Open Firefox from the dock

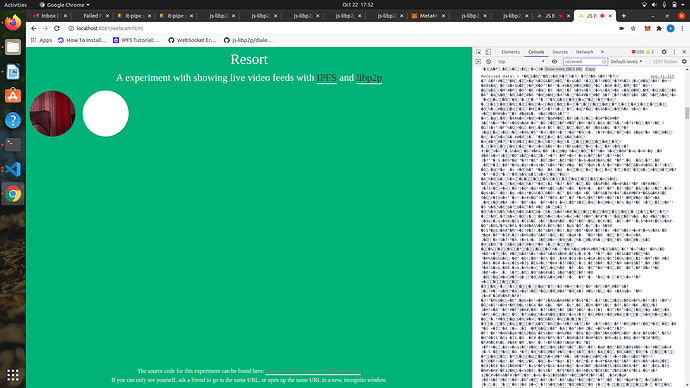click(x=13, y=22)
